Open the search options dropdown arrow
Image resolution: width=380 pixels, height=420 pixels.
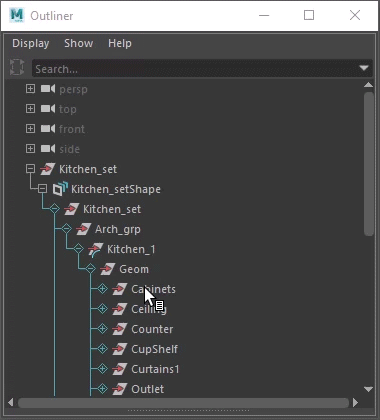[x=364, y=68]
